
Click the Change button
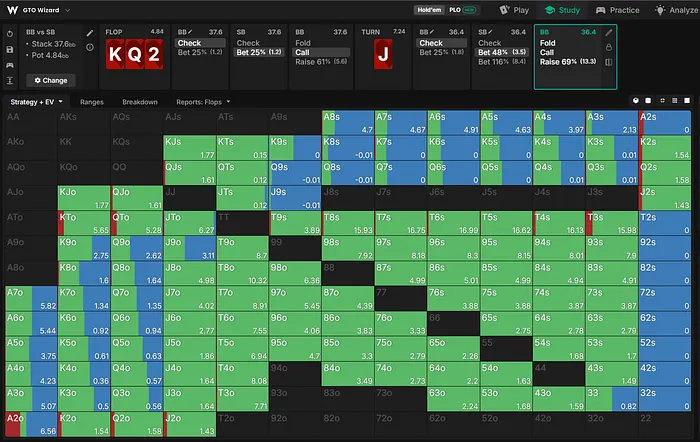[x=50, y=80]
